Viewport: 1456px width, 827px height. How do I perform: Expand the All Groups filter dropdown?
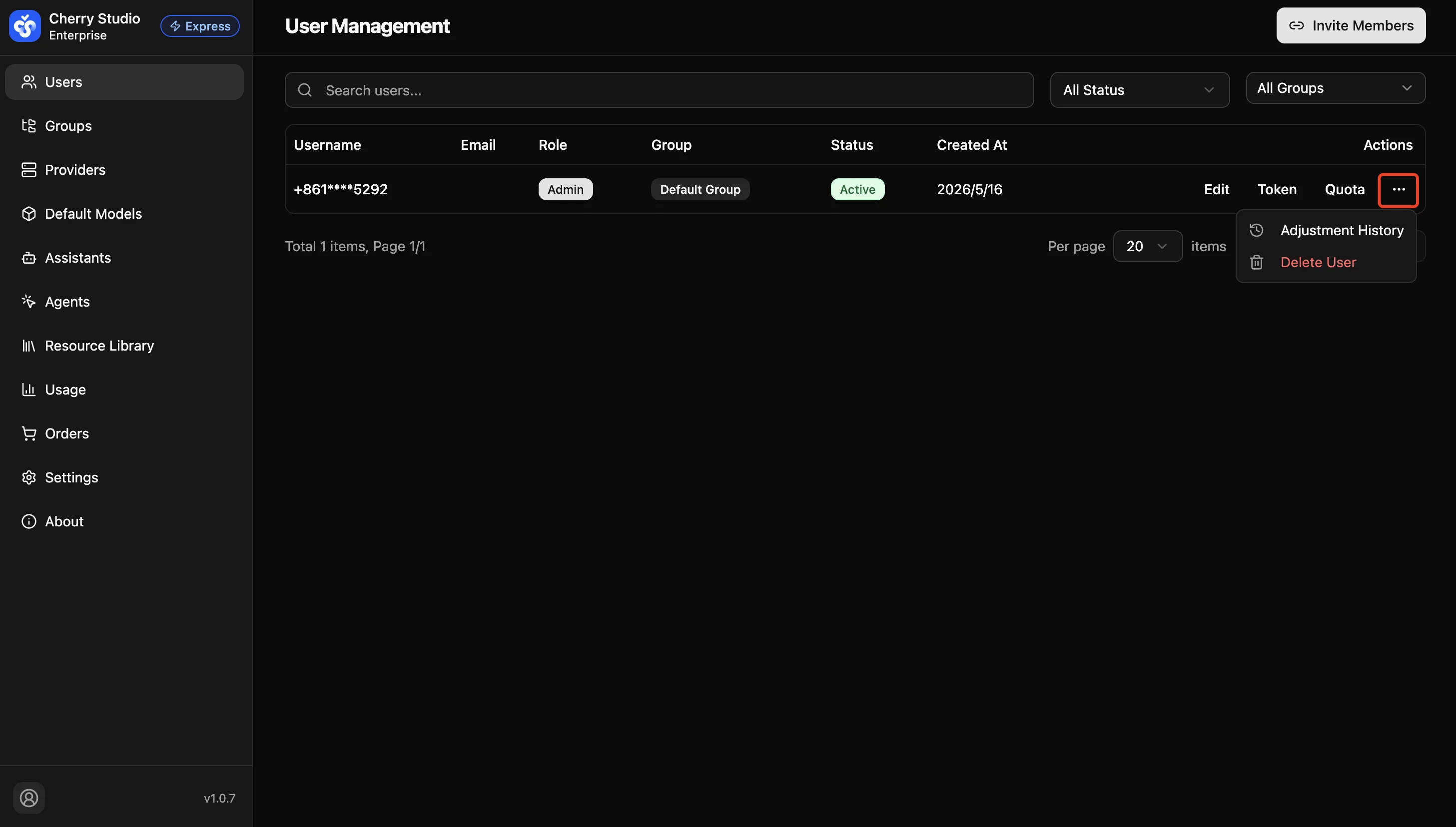tap(1336, 88)
